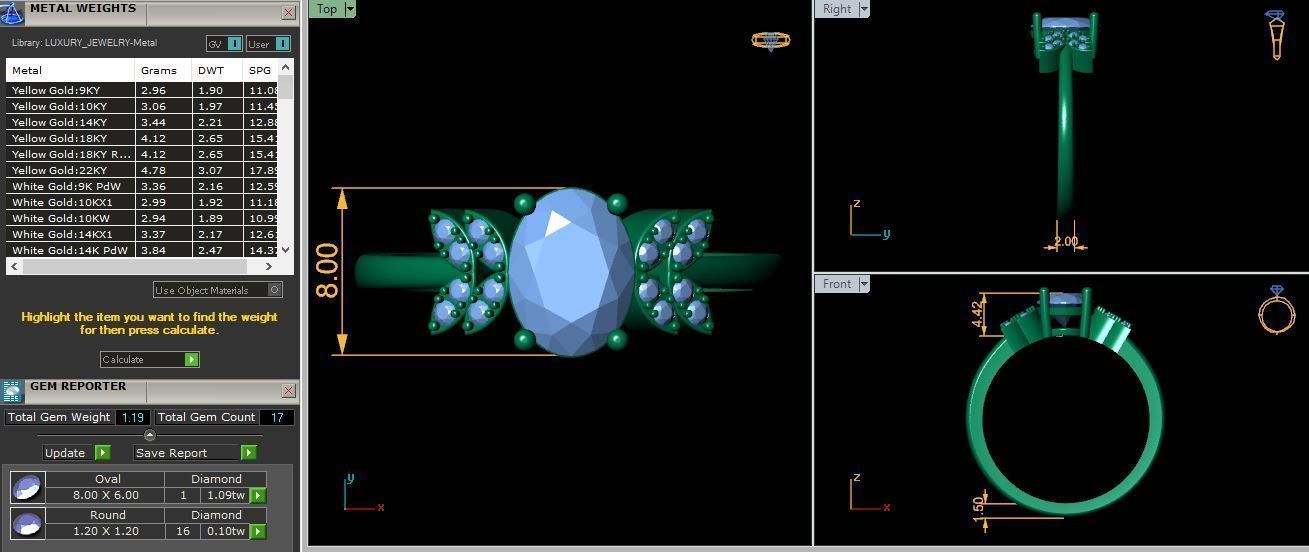Click the green arrow on the Round diamond row
The width and height of the screenshot is (1309, 552).
pos(257,531)
